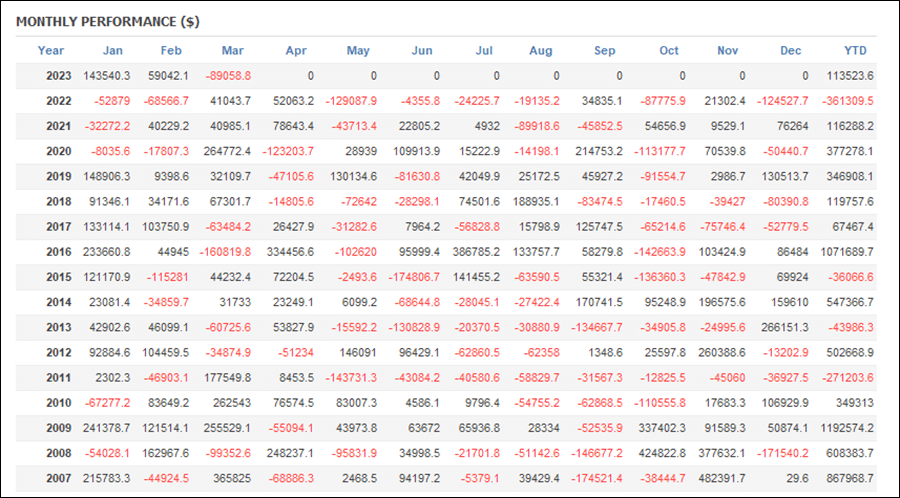This screenshot has width=900, height=498.
Task: Select the Monthly Performance ($) heading
Action: tap(108, 22)
